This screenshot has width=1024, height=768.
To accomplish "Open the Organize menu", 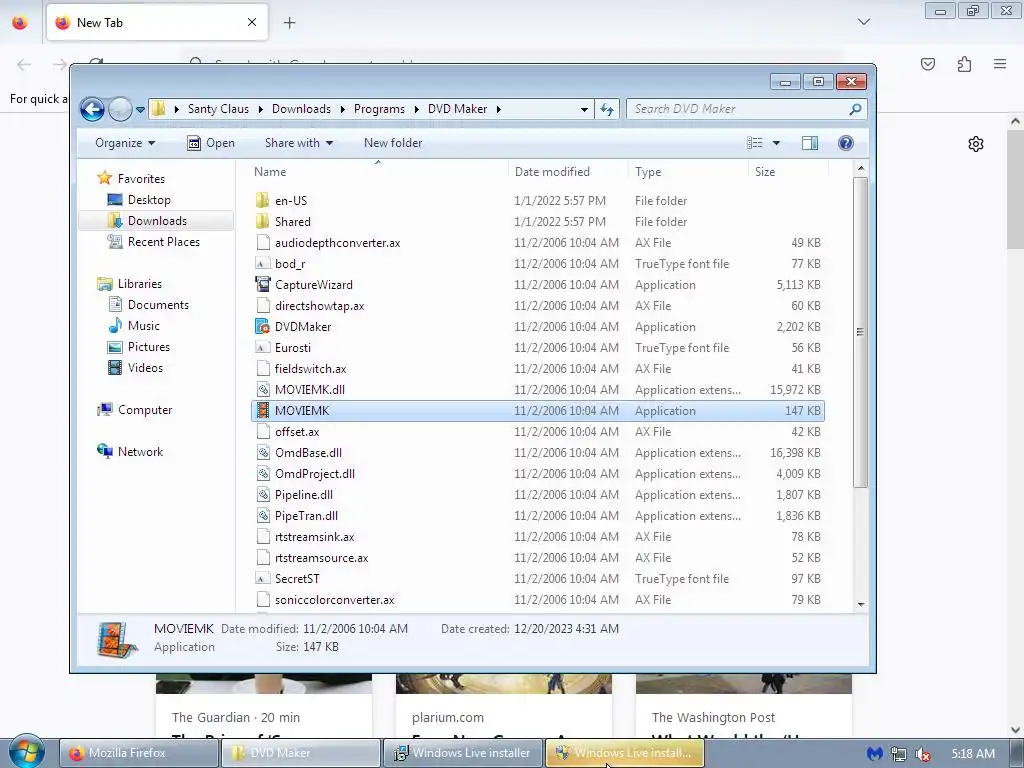I will (x=125, y=143).
